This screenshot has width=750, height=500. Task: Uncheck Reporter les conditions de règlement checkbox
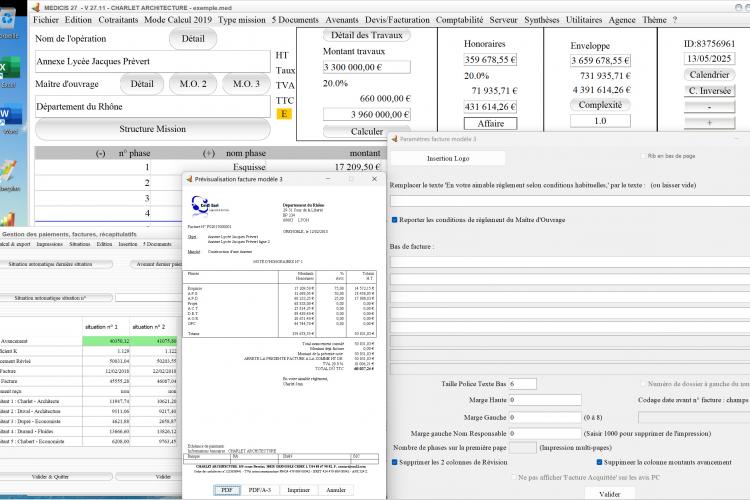point(395,220)
